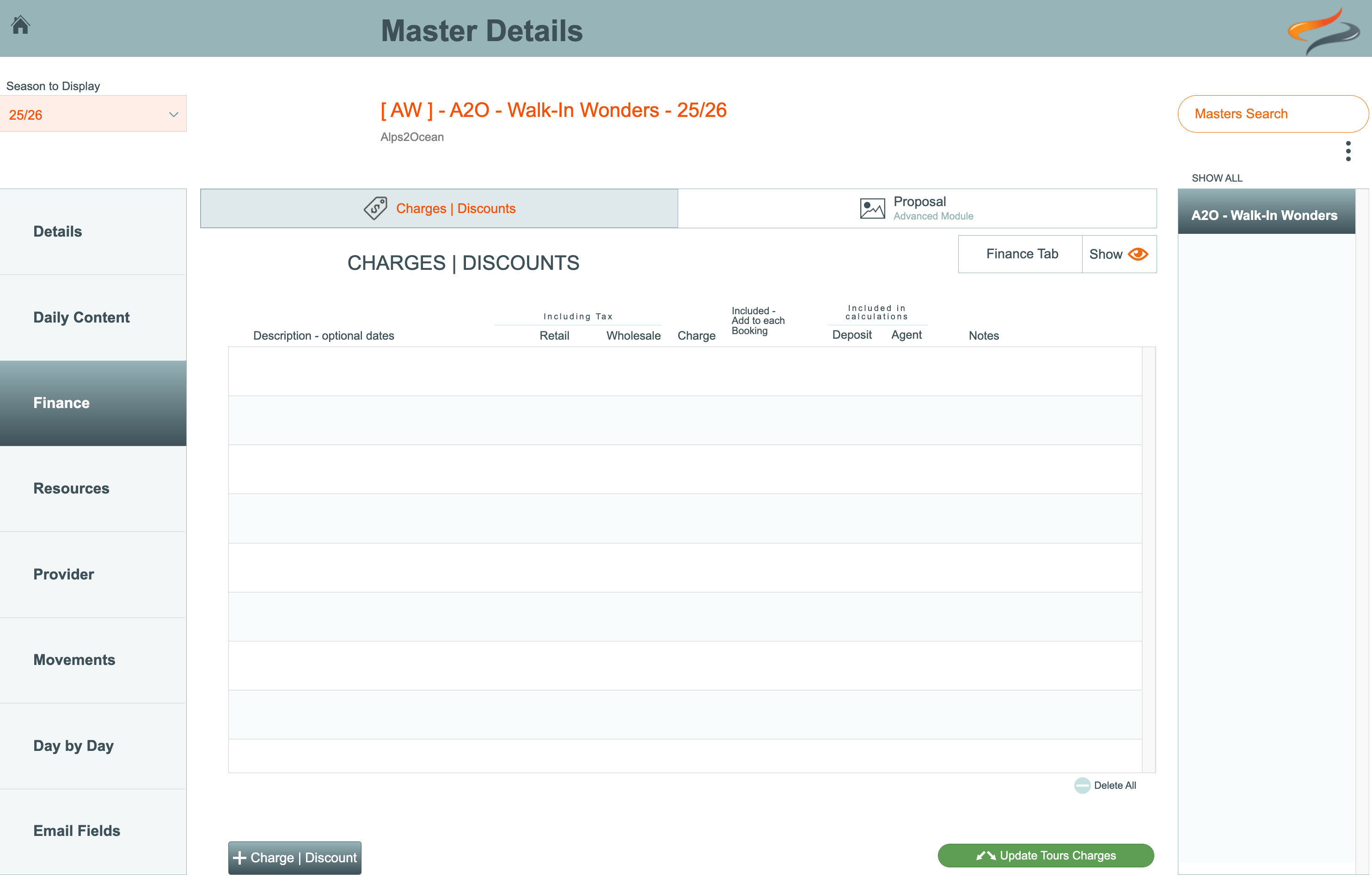1372x890 pixels.
Task: Click the Charge column header
Action: pyautogui.click(x=696, y=335)
